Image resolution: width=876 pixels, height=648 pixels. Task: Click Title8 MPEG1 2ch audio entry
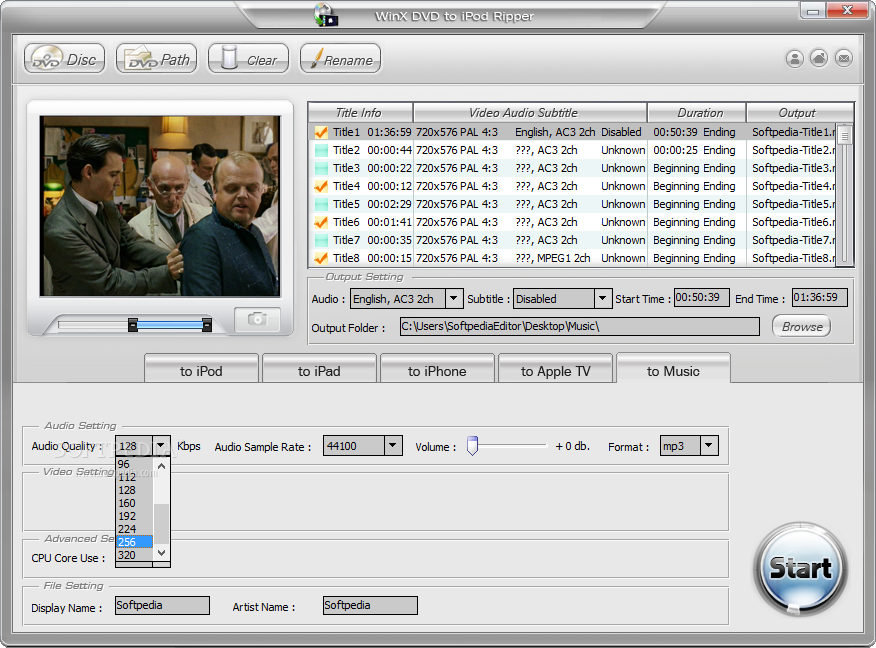click(x=553, y=258)
